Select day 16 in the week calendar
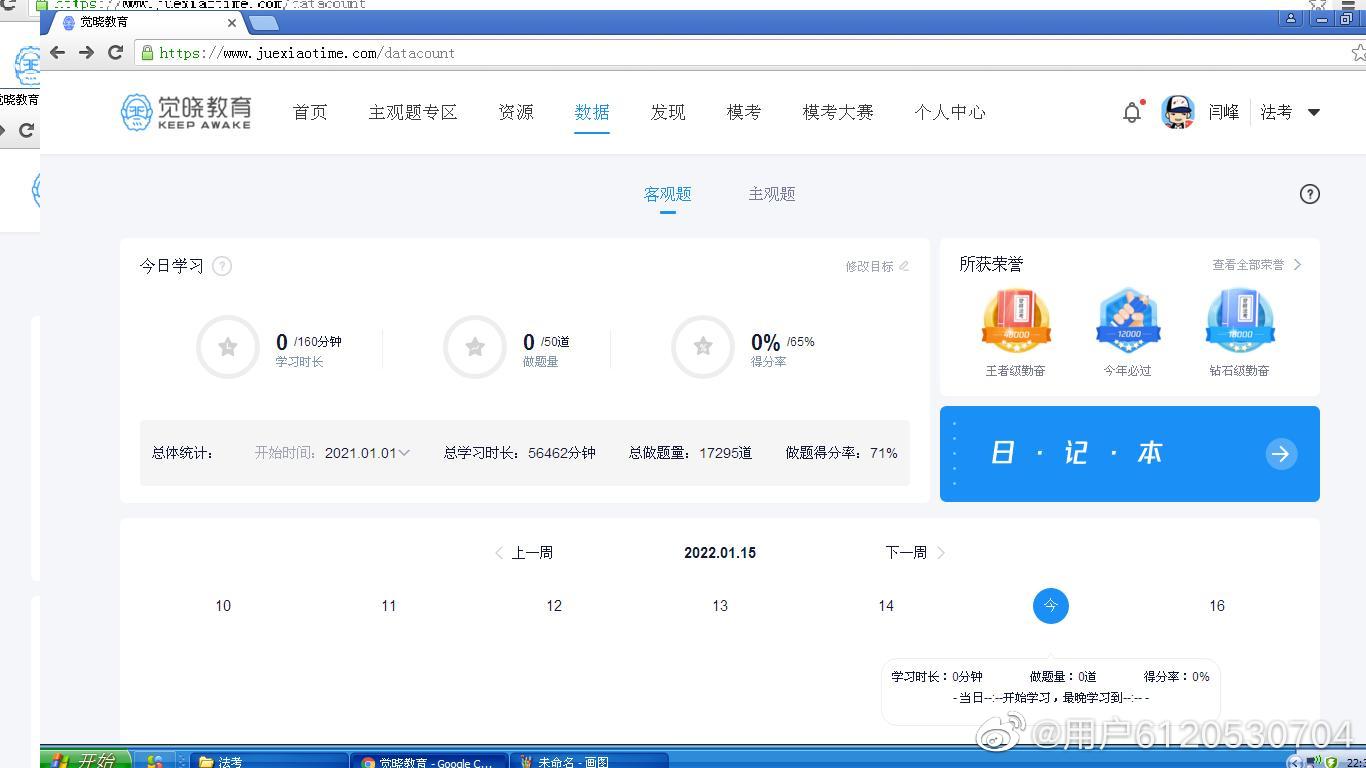1366x768 pixels. click(x=1217, y=606)
